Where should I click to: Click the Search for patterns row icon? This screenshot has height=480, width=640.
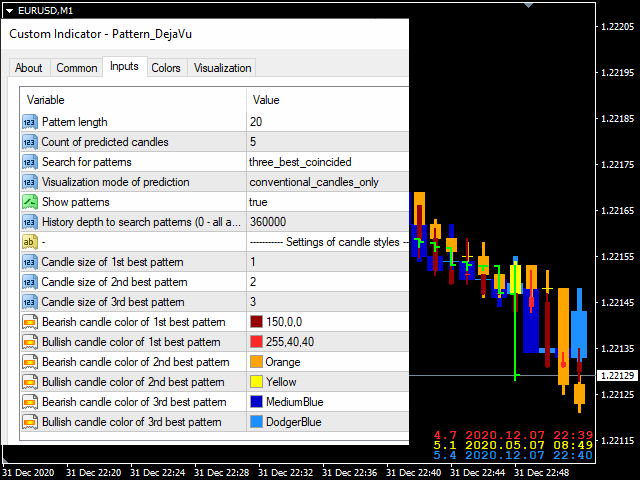tap(30, 162)
